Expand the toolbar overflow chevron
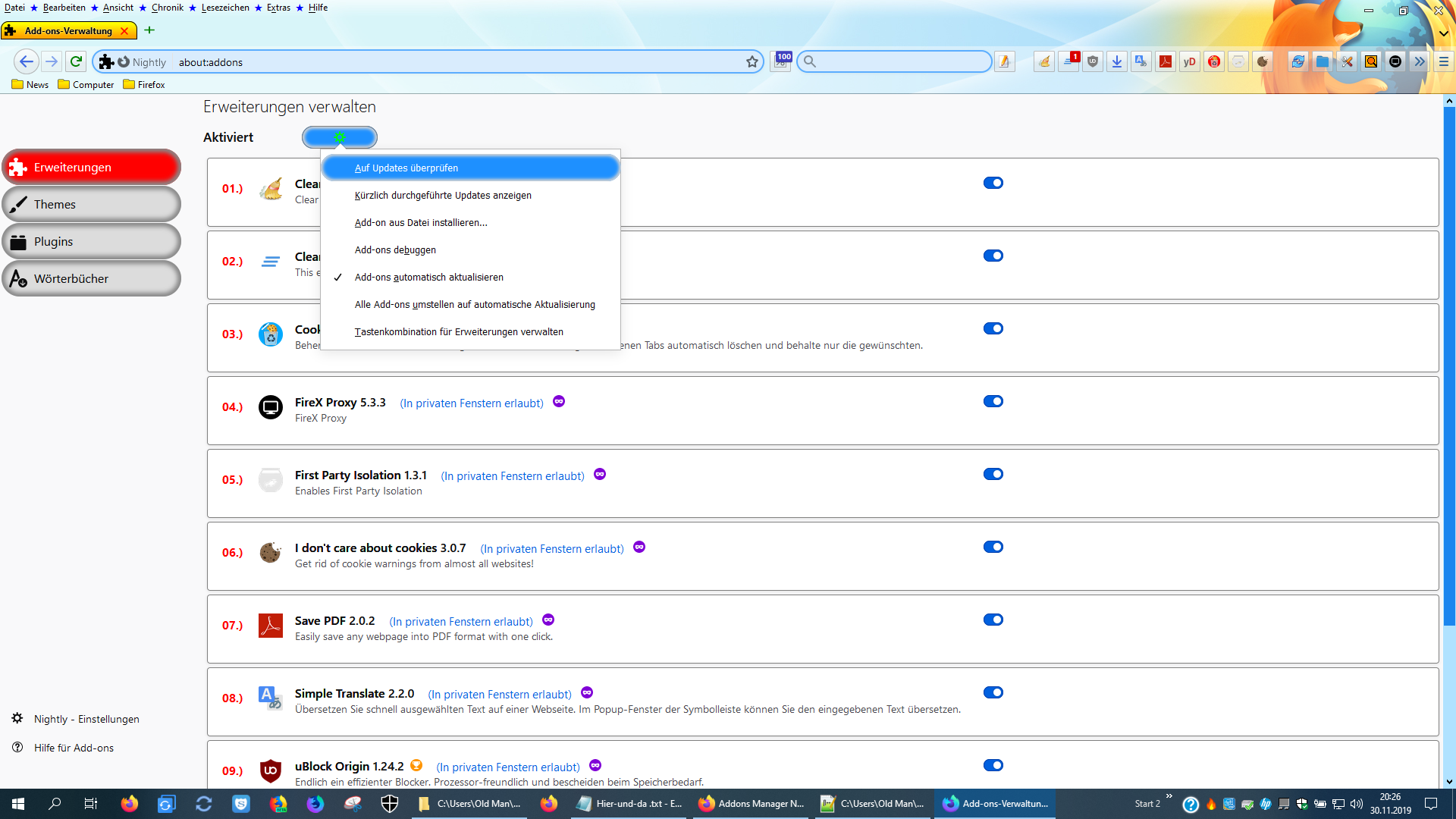Image resolution: width=1456 pixels, height=819 pixels. point(1420,62)
